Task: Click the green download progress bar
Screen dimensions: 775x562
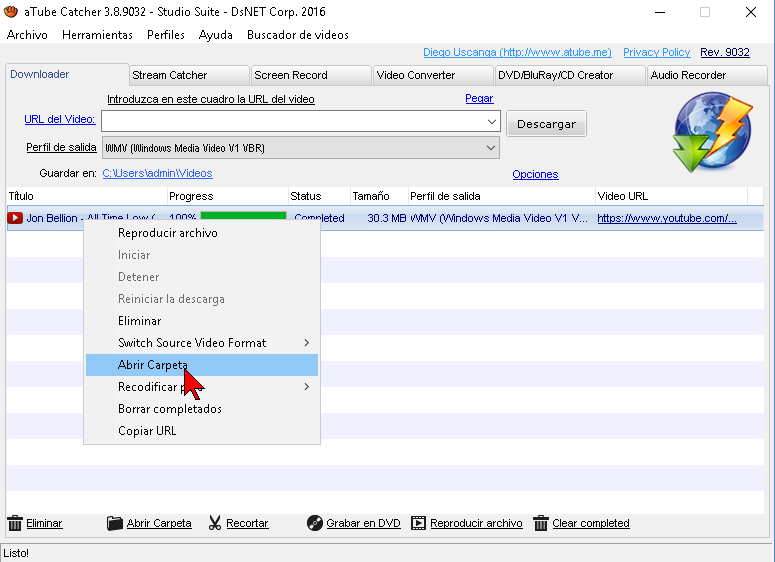Action: click(243, 216)
